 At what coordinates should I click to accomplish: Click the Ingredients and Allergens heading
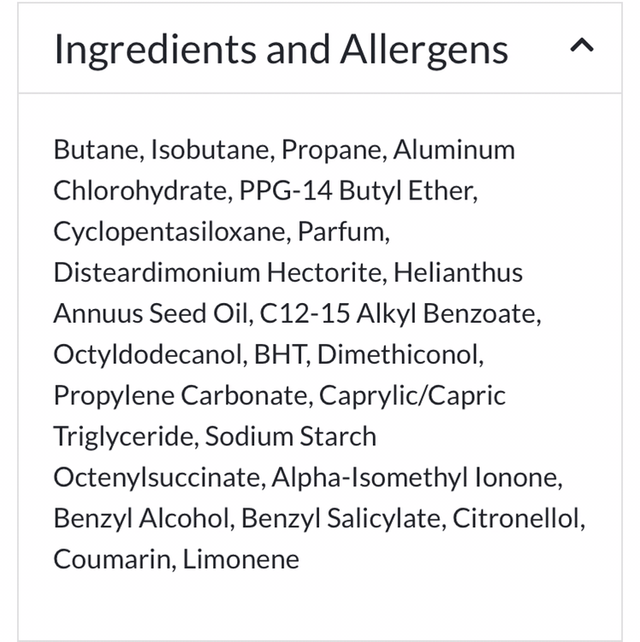281,49
